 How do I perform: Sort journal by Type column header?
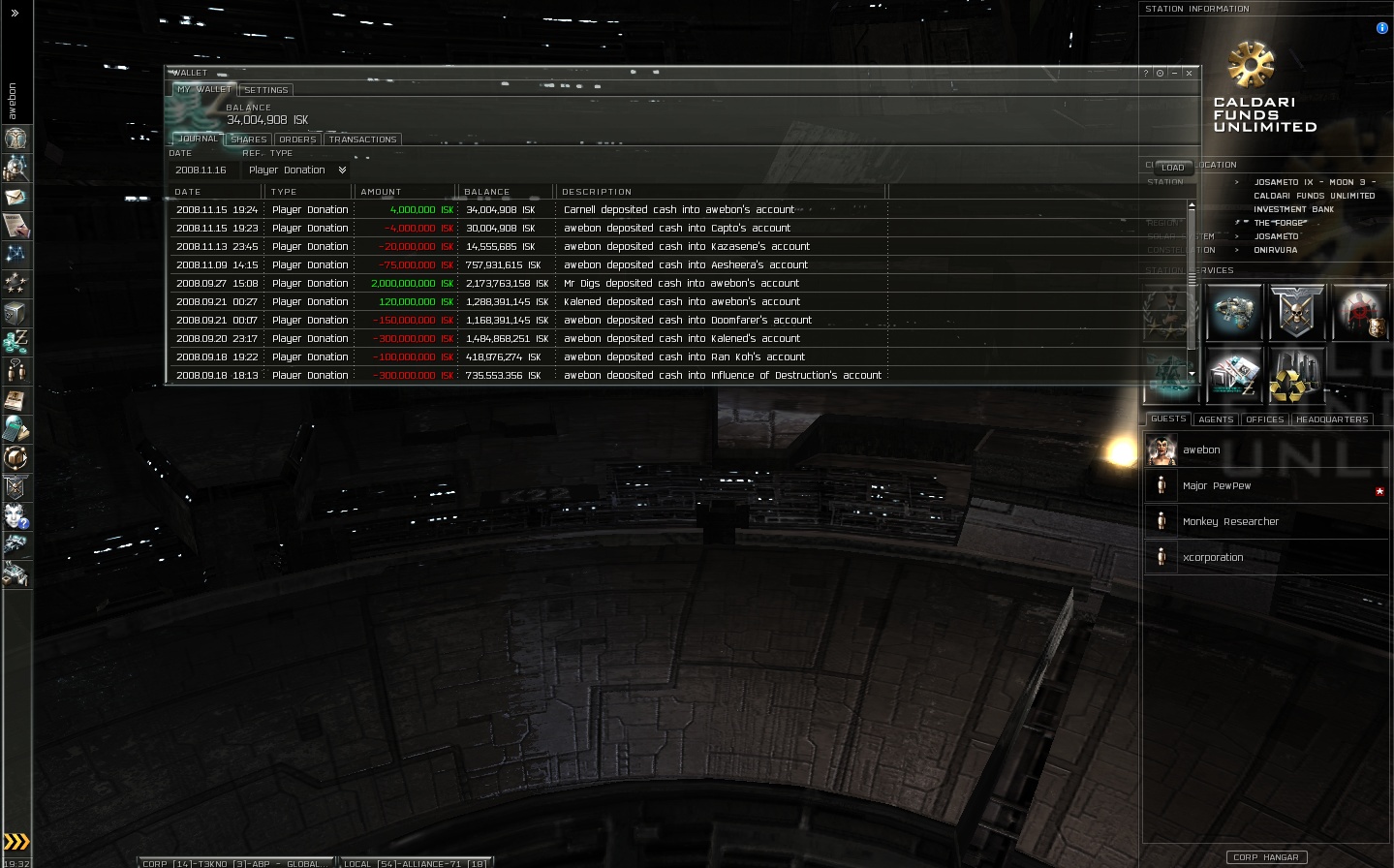tap(309, 192)
